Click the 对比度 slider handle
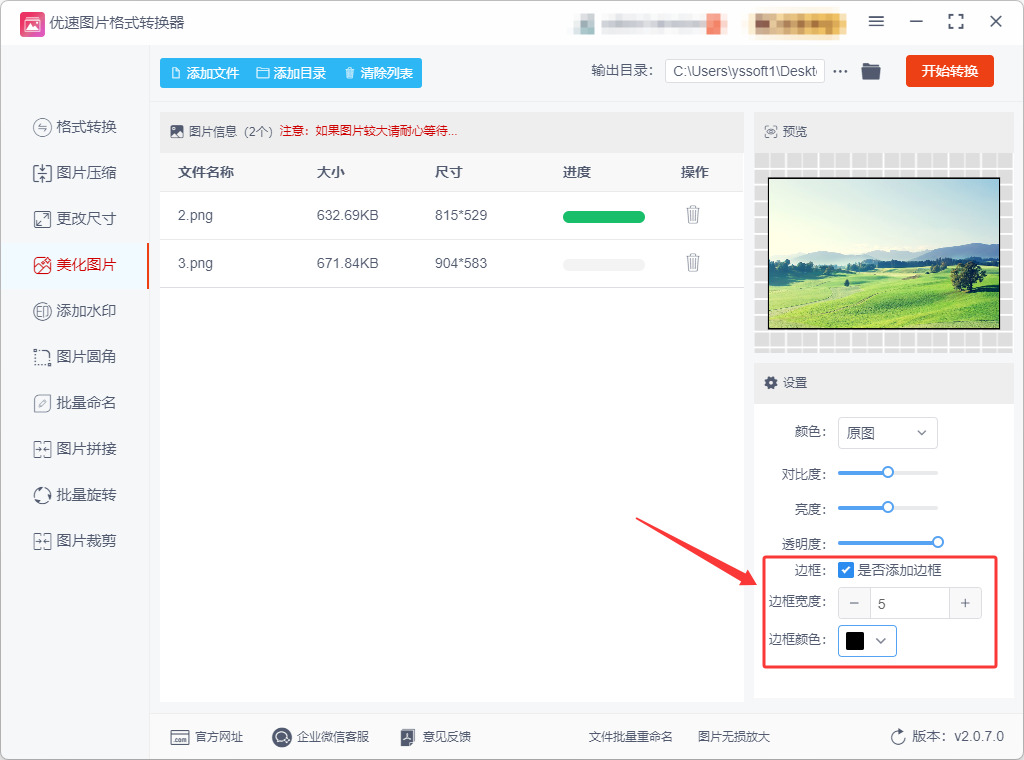The width and height of the screenshot is (1024, 760). pos(888,472)
